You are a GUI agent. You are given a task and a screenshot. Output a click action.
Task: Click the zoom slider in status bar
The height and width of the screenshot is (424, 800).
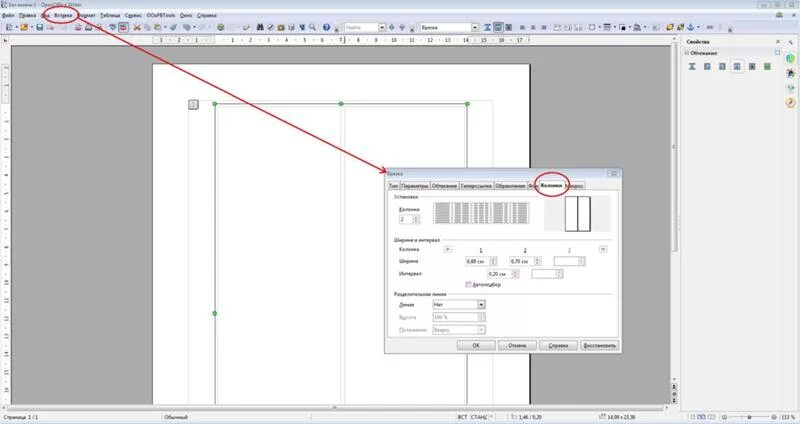(x=749, y=417)
